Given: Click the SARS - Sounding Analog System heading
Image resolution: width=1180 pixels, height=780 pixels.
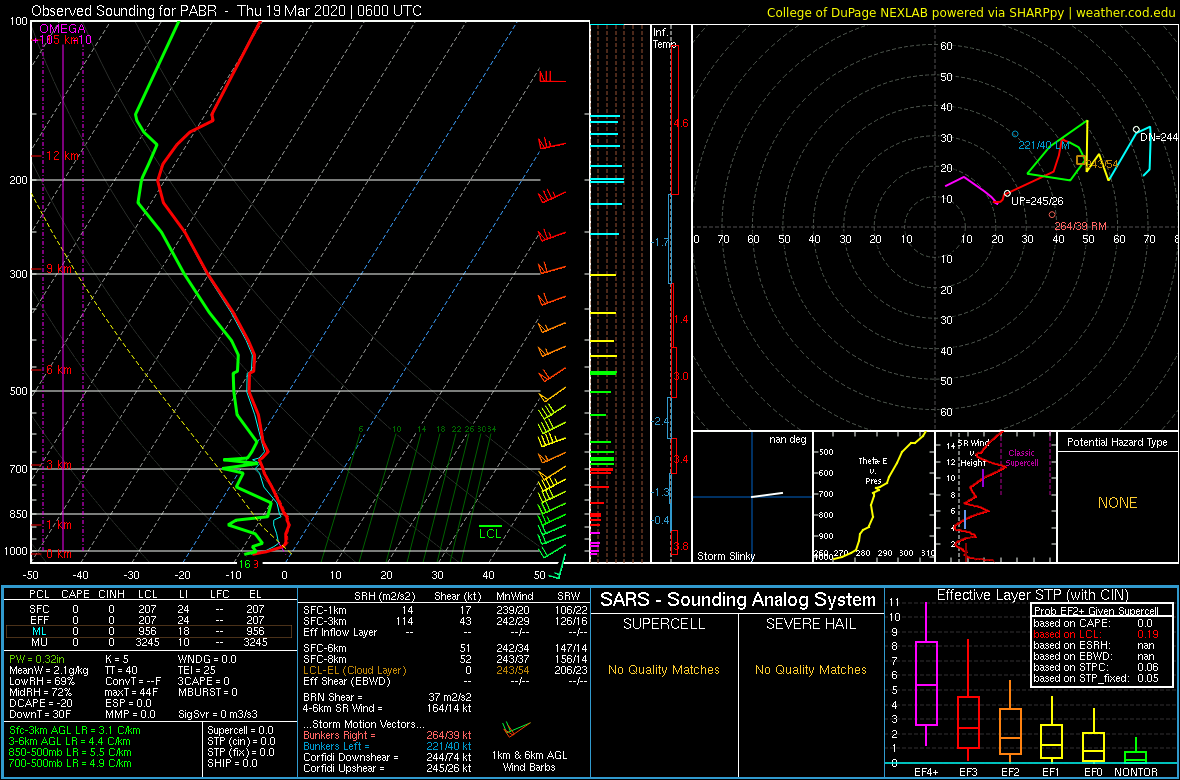Looking at the screenshot, I should 738,600.
